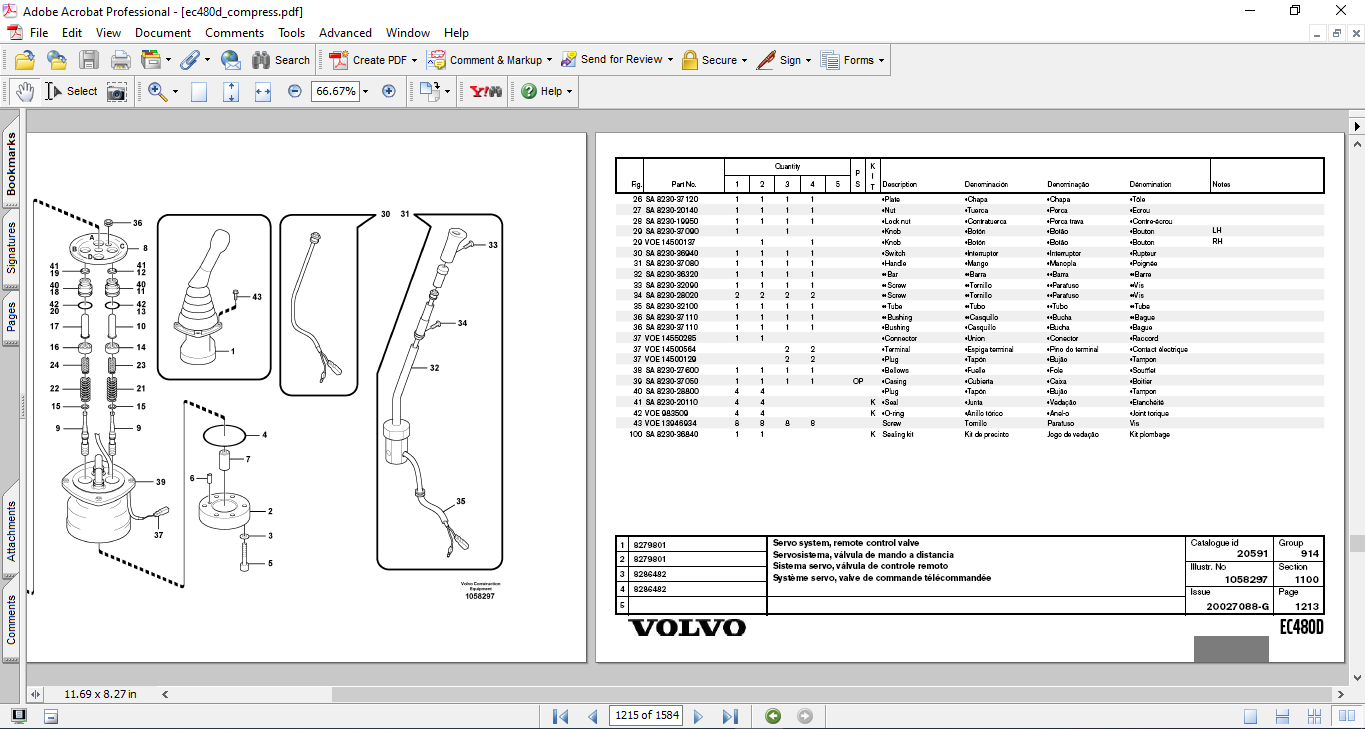The width and height of the screenshot is (1365, 729).
Task: Click the page number input field
Action: pyautogui.click(x=645, y=715)
